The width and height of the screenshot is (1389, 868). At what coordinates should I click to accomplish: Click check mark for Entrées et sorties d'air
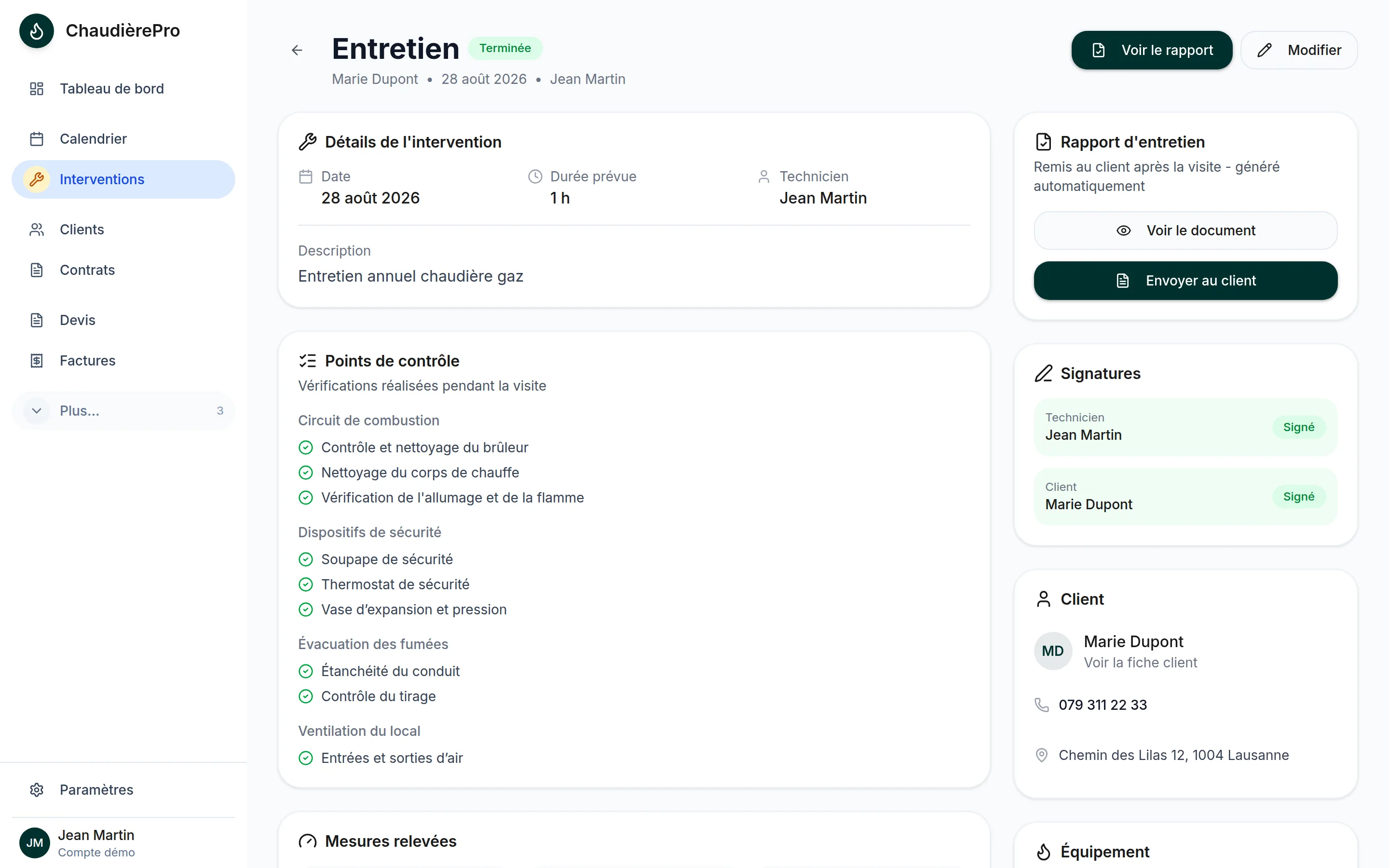(306, 759)
